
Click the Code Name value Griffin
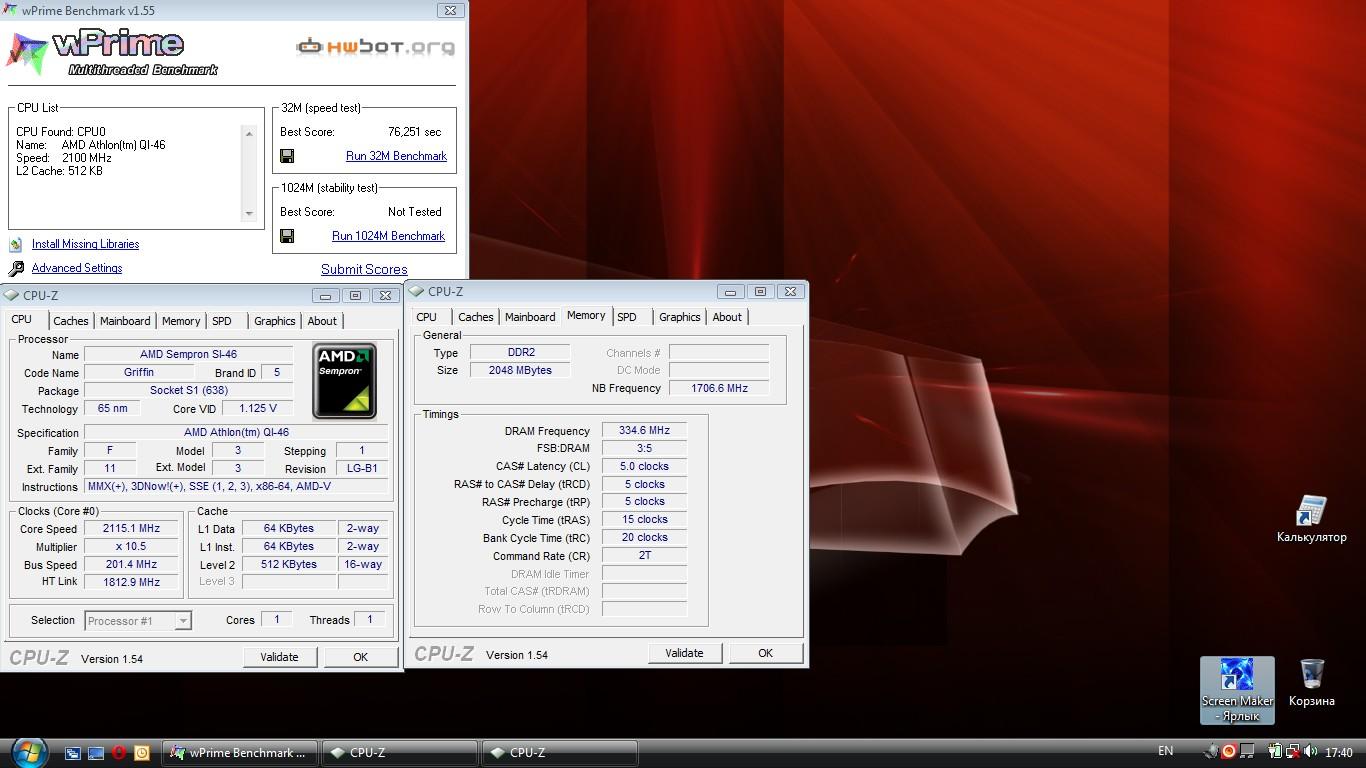[139, 372]
